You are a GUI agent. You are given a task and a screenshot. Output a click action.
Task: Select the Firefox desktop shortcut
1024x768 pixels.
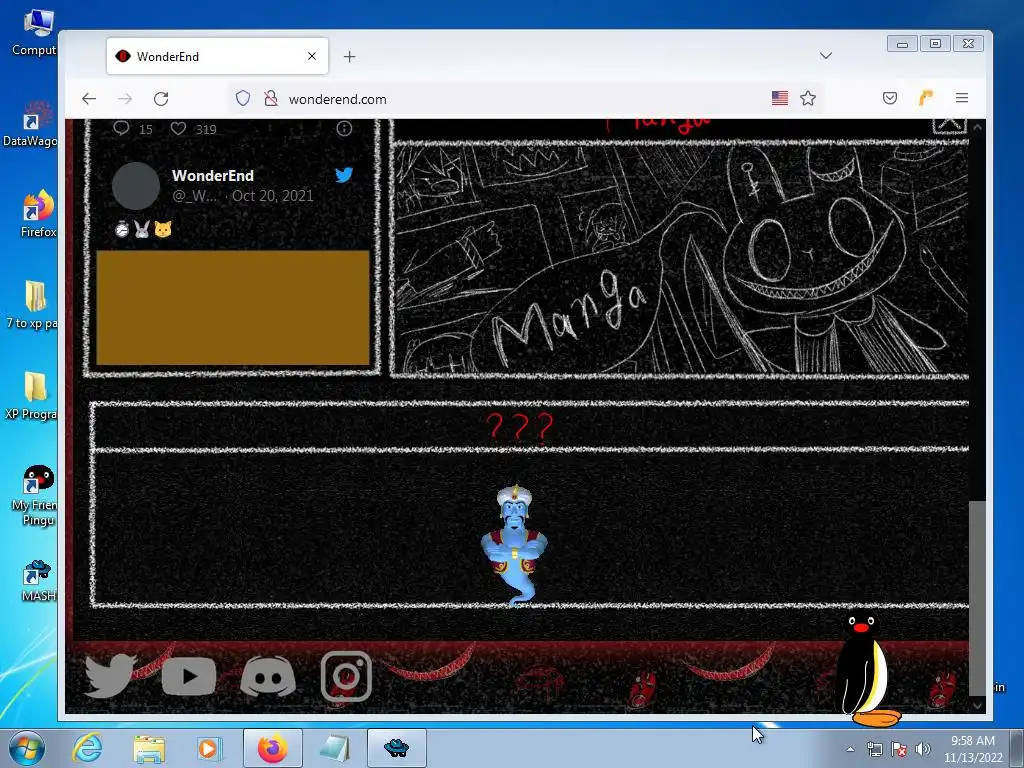37,214
